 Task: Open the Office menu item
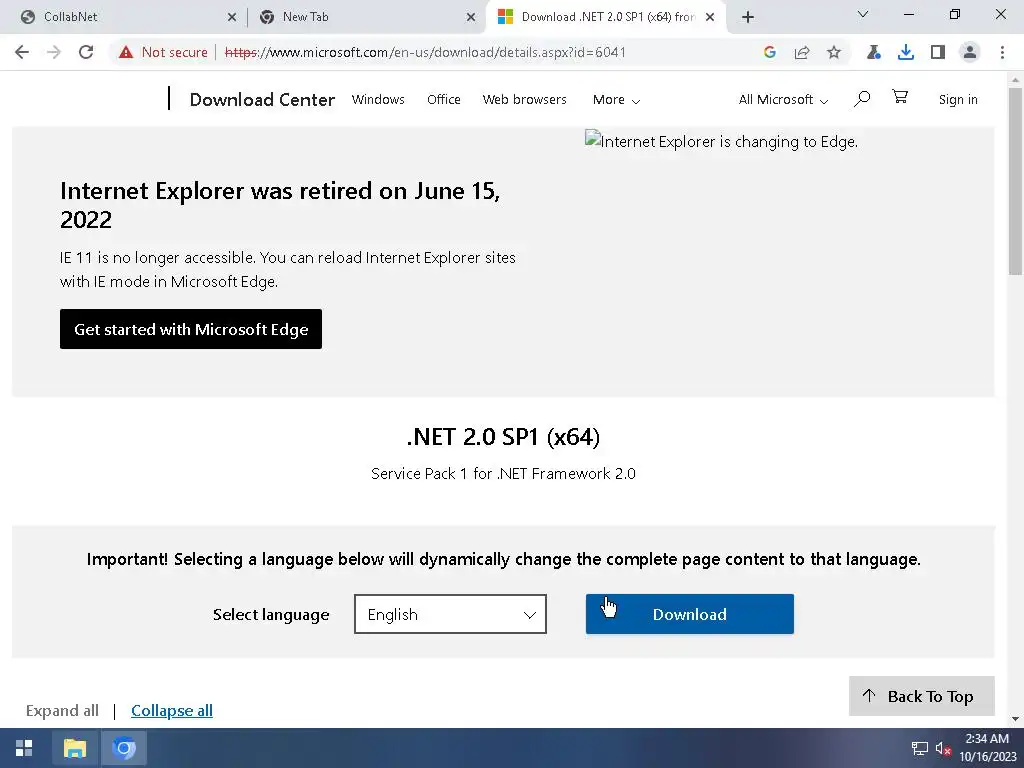click(x=444, y=100)
